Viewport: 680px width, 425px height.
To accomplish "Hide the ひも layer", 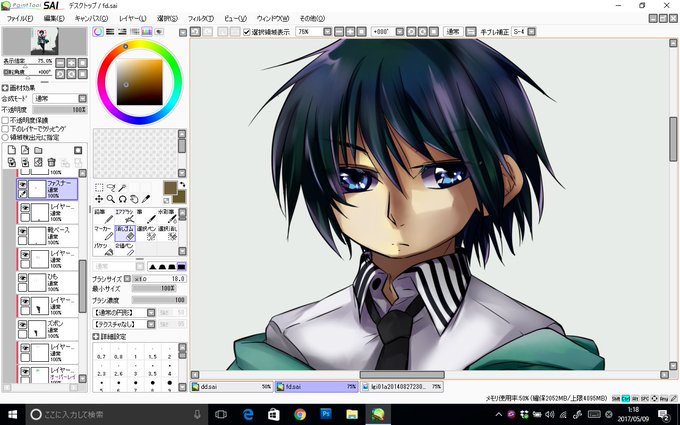I will click(23, 278).
